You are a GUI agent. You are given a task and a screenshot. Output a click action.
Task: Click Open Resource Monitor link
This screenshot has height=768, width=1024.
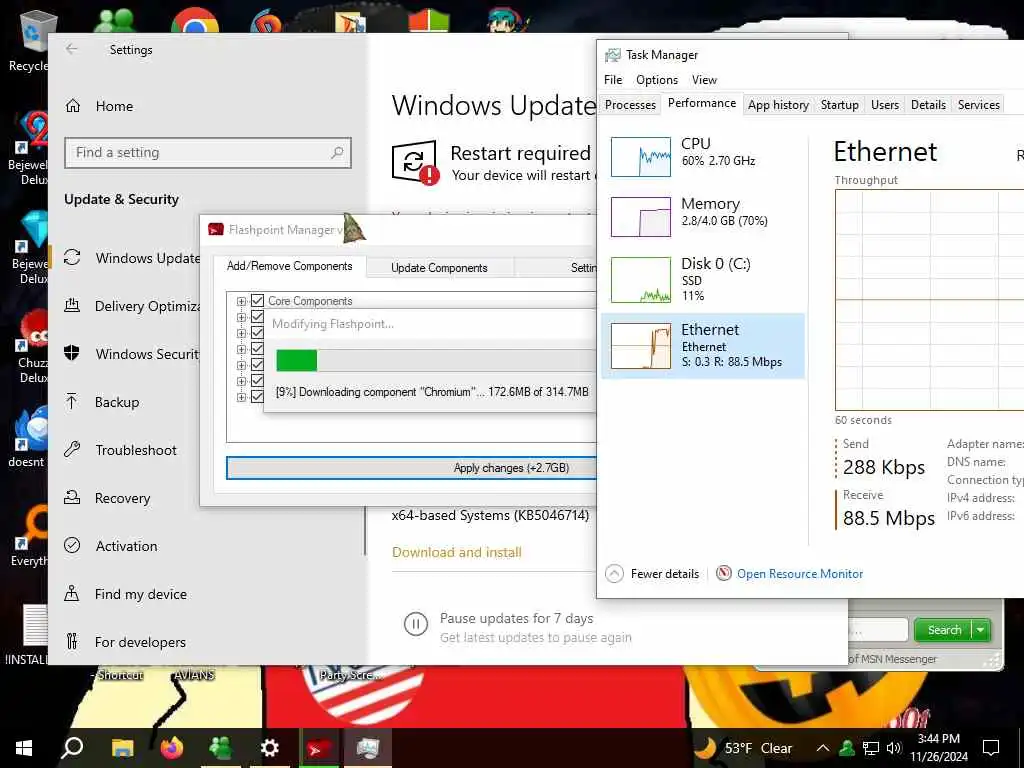[799, 573]
